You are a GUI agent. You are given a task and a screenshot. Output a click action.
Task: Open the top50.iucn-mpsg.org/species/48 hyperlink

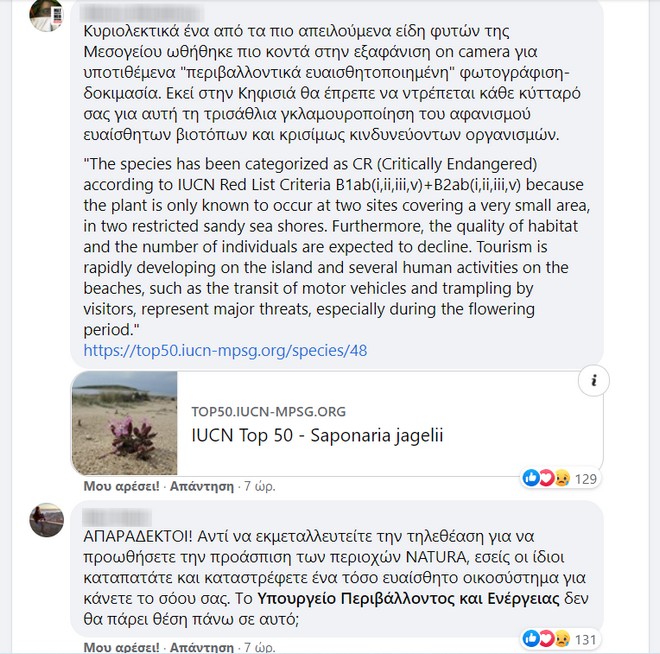tap(225, 350)
